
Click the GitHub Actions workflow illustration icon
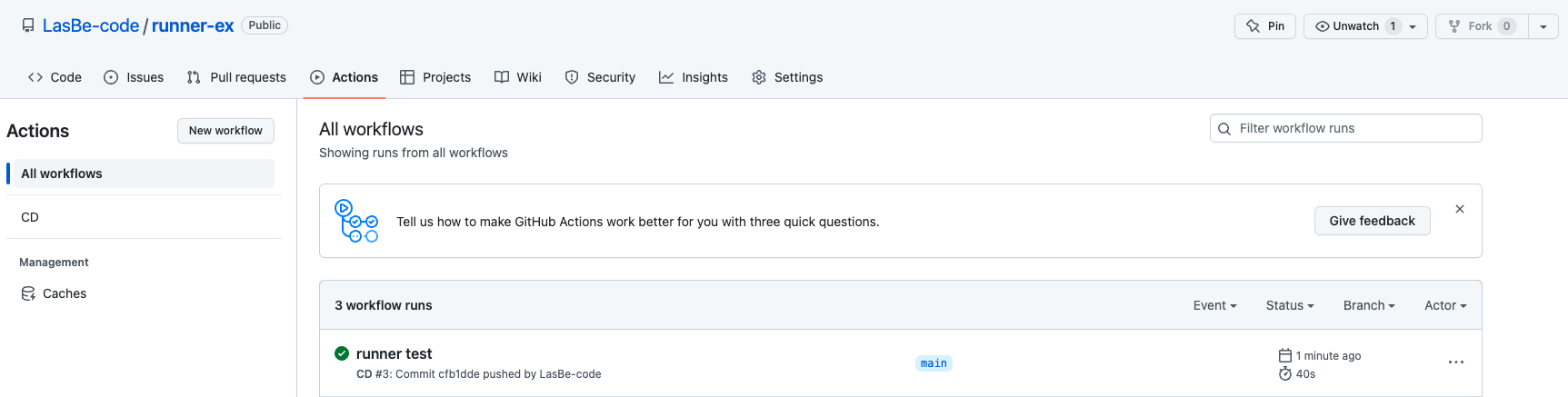point(356,221)
